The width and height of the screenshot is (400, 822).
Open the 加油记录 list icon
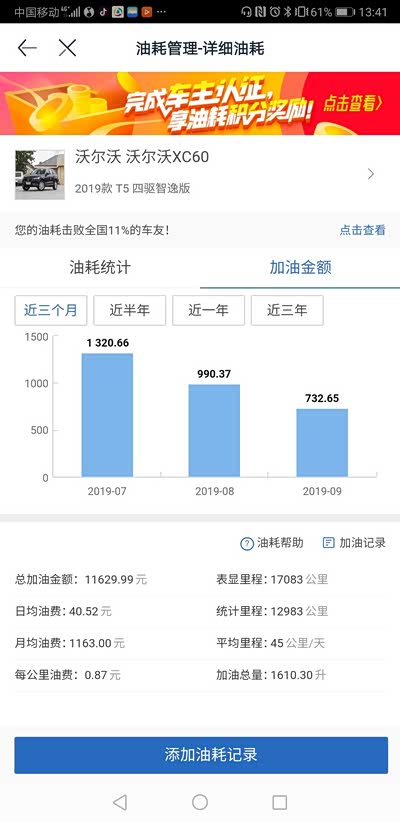tap(329, 543)
